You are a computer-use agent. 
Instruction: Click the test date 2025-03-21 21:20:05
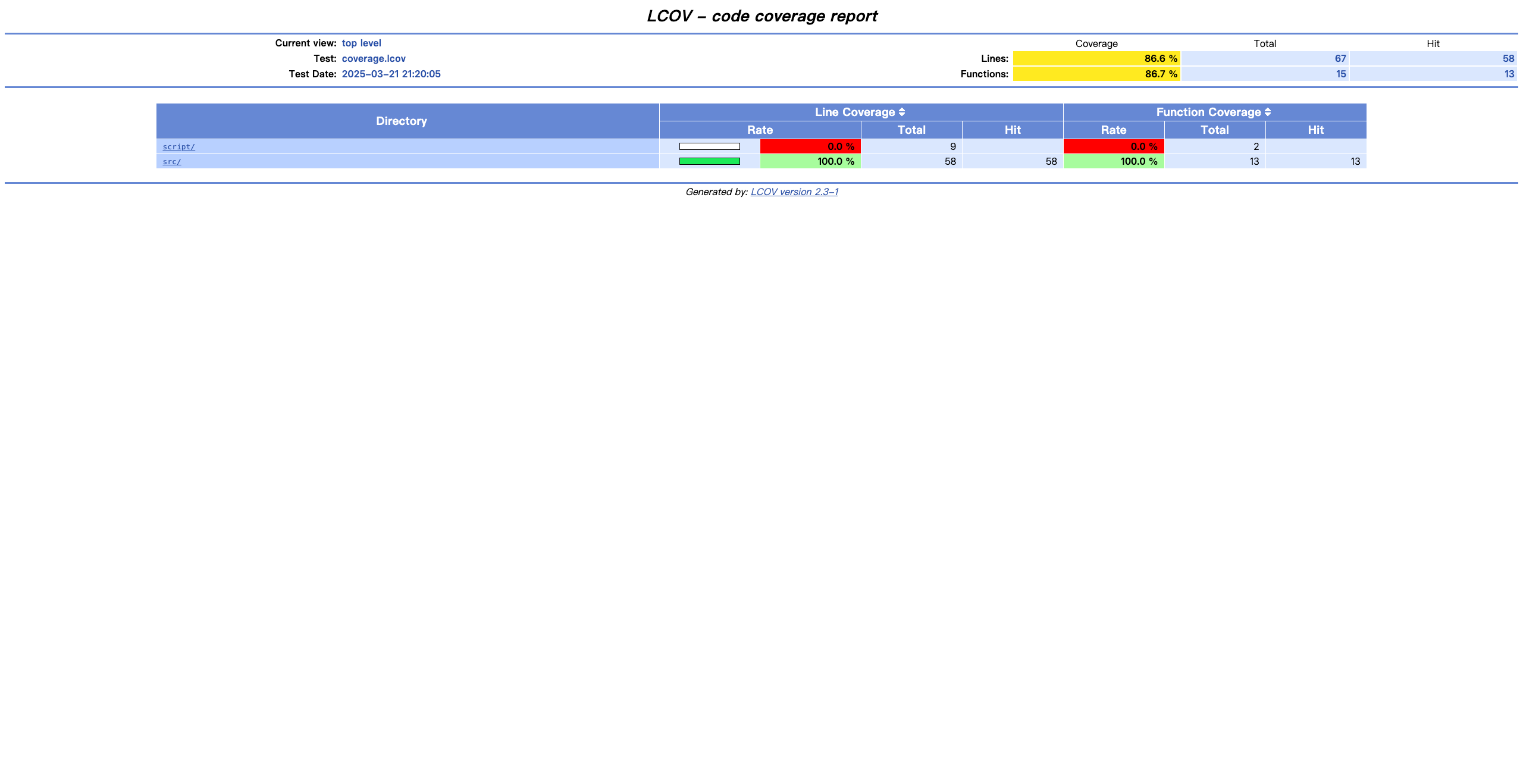(391, 74)
